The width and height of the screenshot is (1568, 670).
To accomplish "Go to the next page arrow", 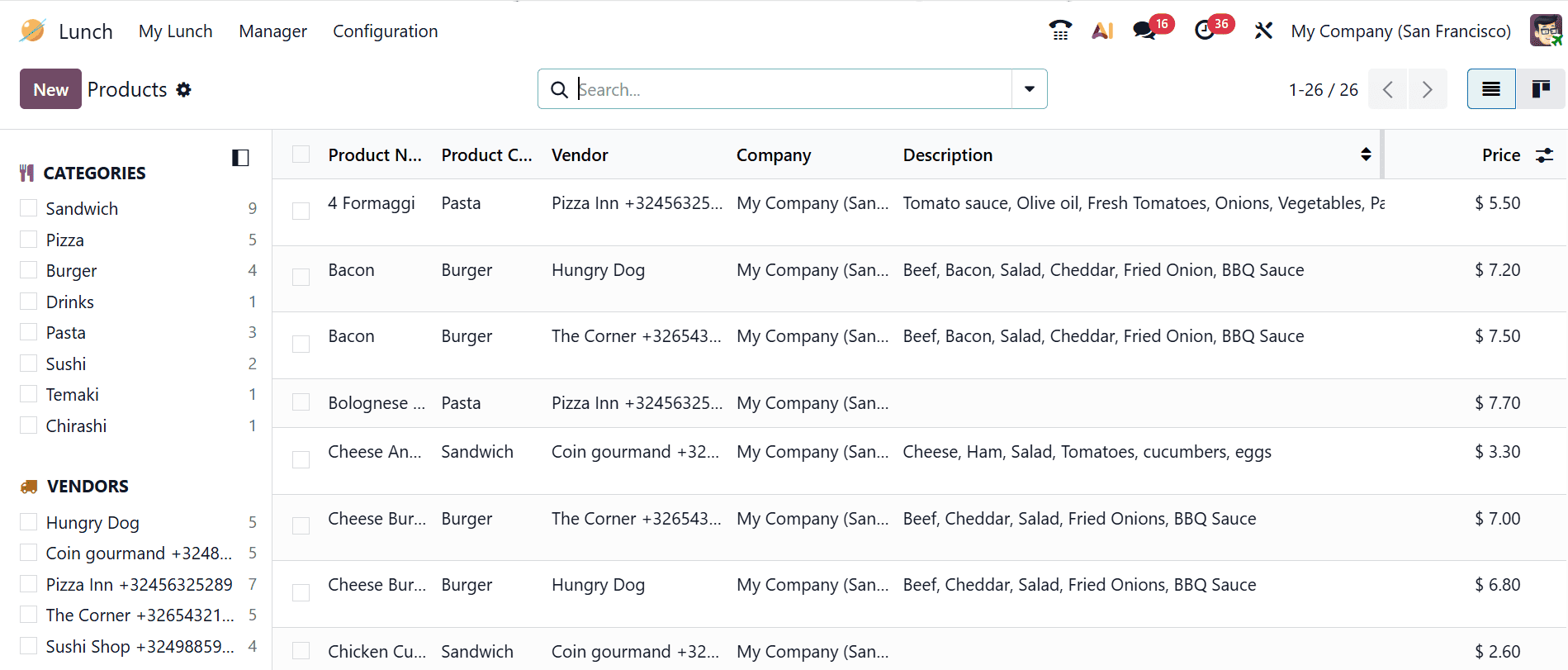I will tap(1428, 89).
